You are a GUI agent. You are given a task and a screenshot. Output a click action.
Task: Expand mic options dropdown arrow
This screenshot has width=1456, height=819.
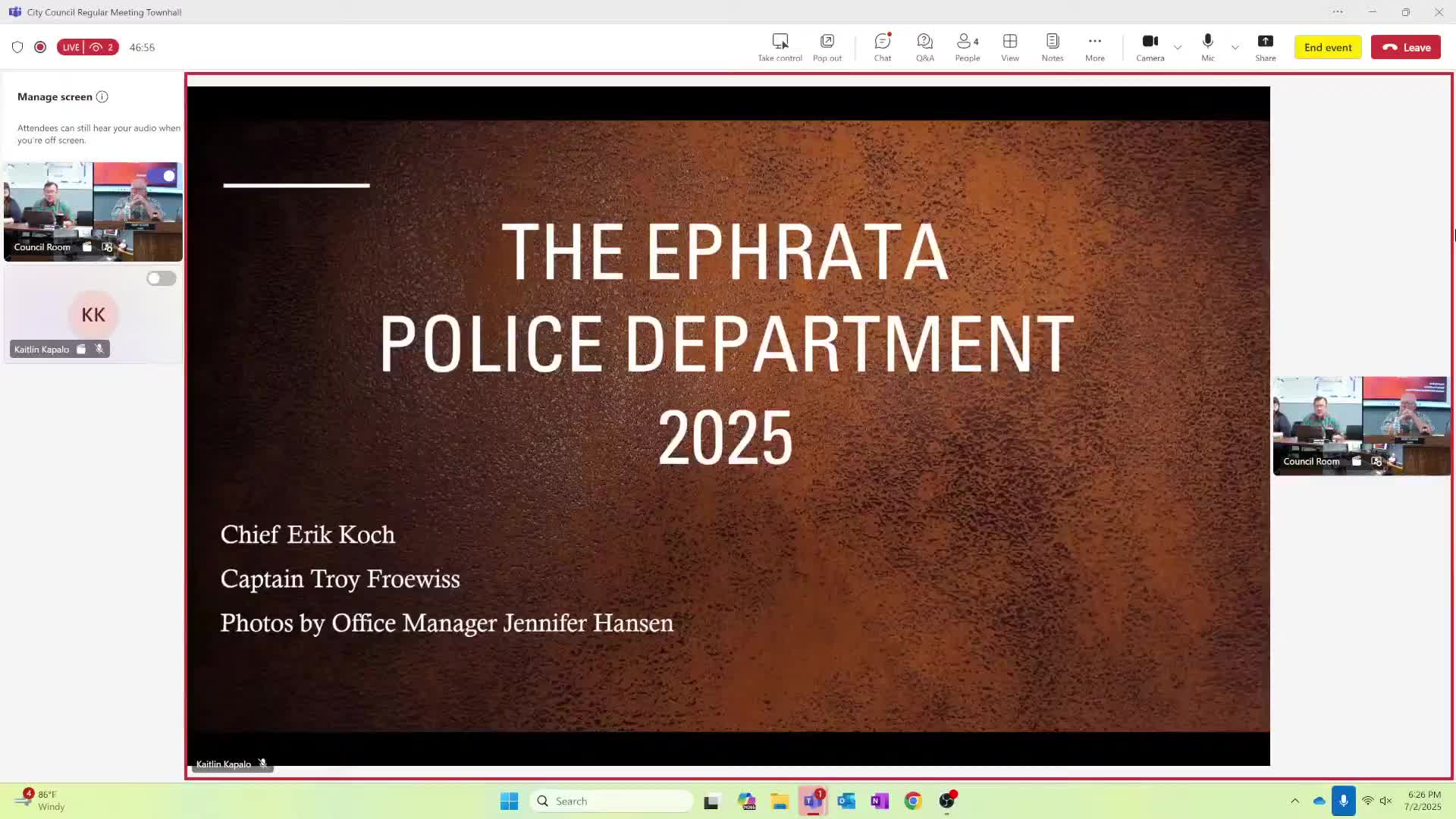click(1235, 47)
